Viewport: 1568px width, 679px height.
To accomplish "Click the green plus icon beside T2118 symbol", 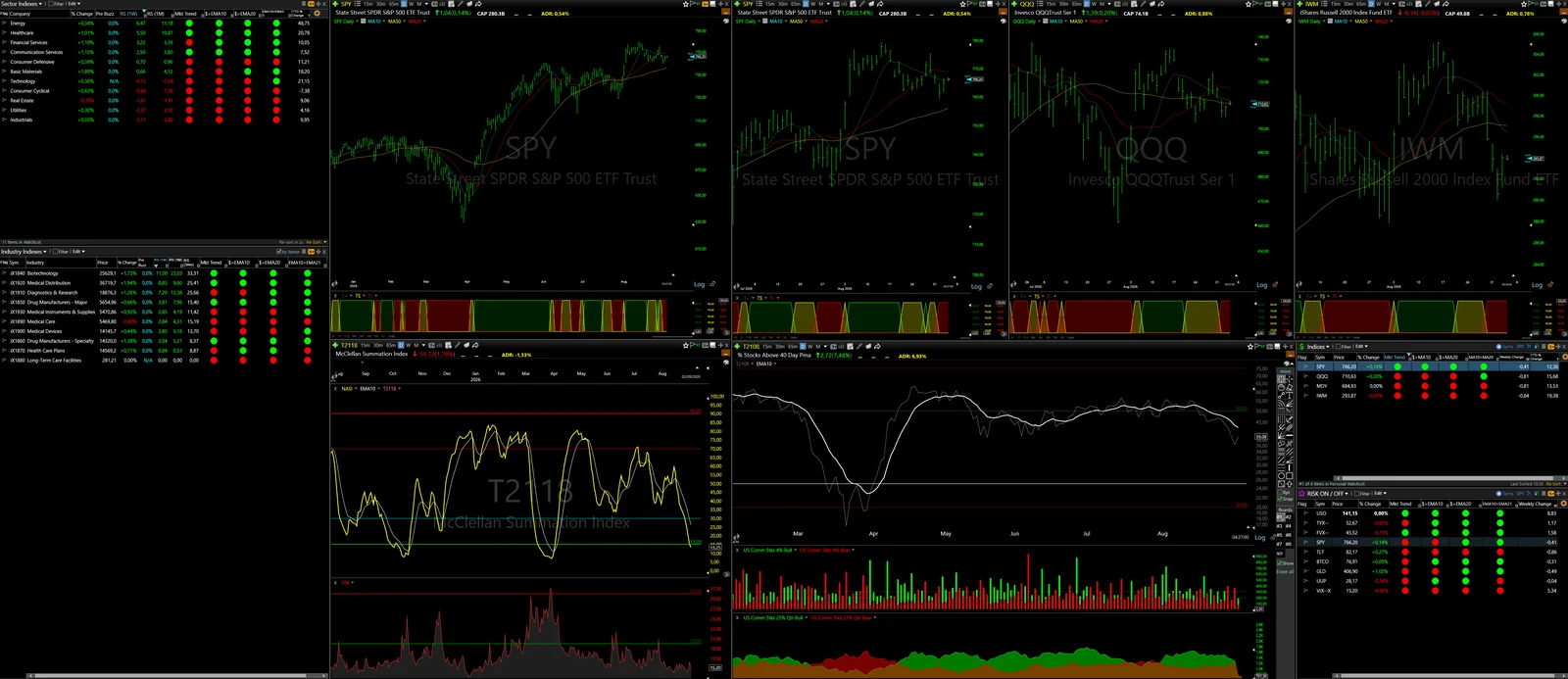I will pos(335,346).
